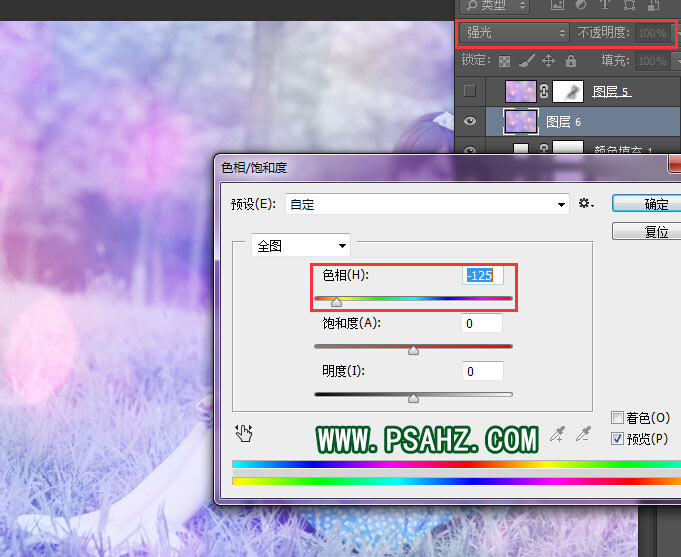Screen dimensions: 681x557
Task: Open the 强光 blend mode dropdown
Action: click(x=514, y=33)
